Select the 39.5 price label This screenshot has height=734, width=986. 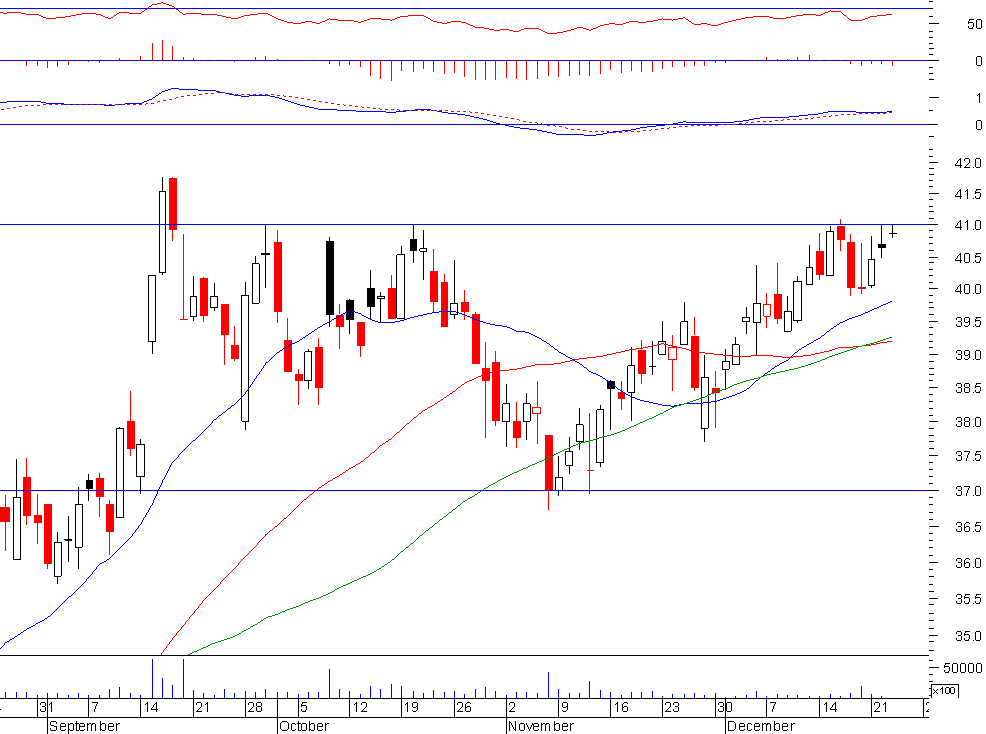(x=968, y=322)
